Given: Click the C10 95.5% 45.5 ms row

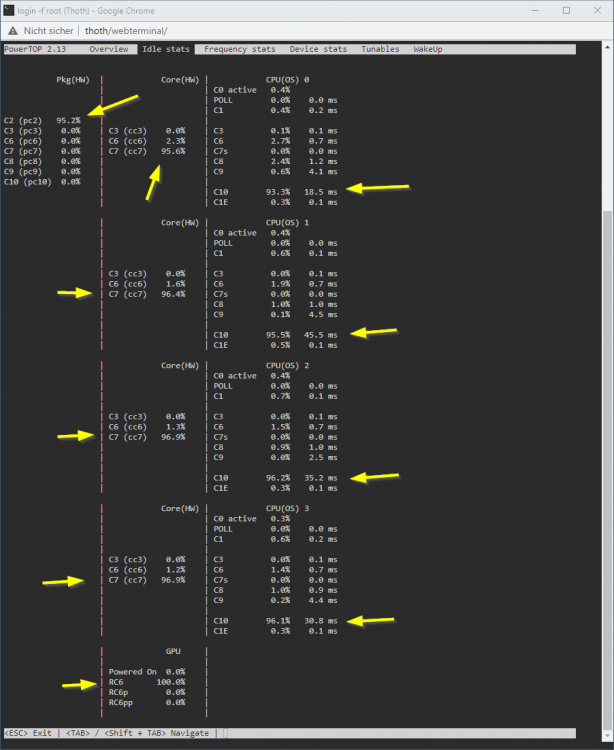Looking at the screenshot, I should click(x=275, y=335).
